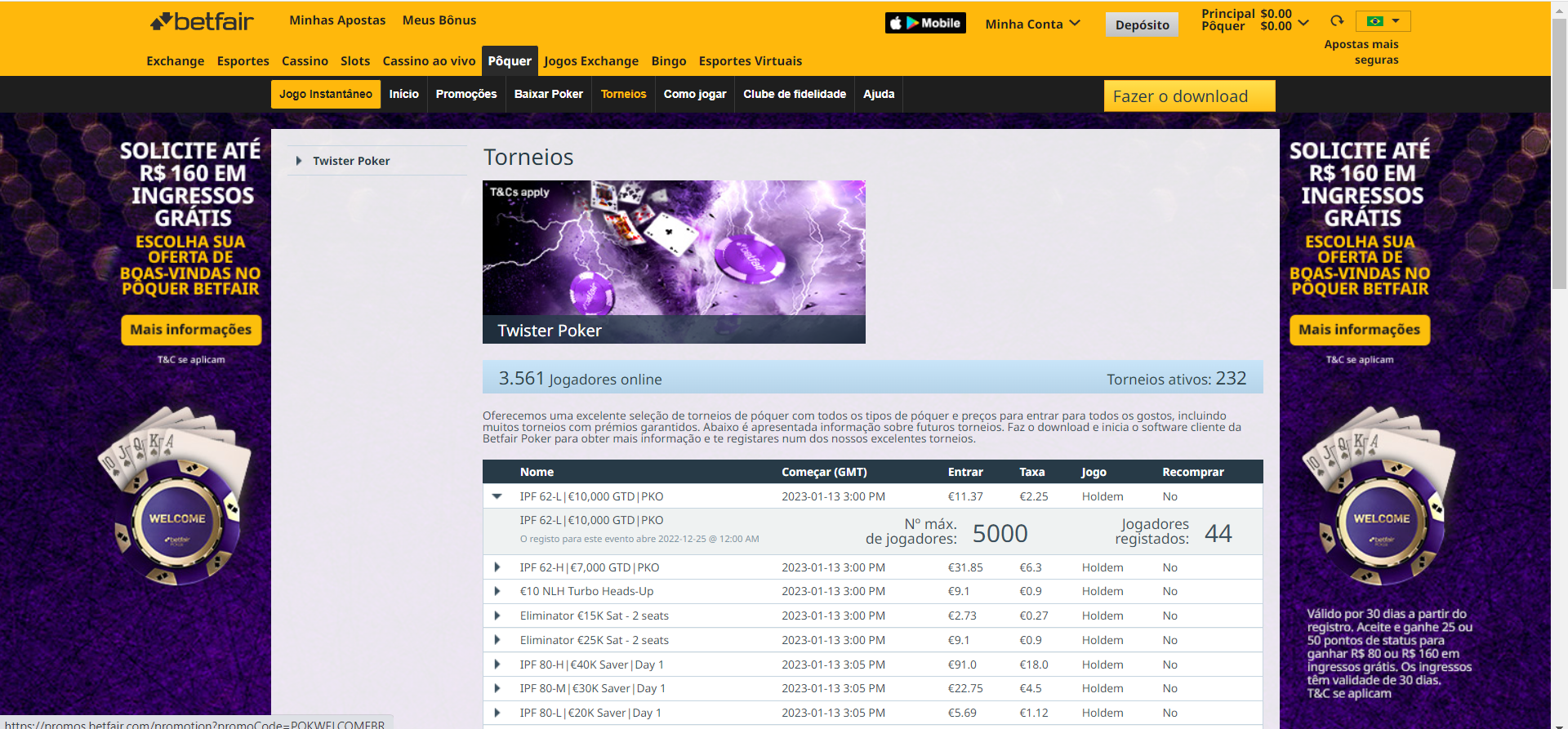The image size is (1568, 729).
Task: Sort by Jogo column header
Action: (1094, 472)
